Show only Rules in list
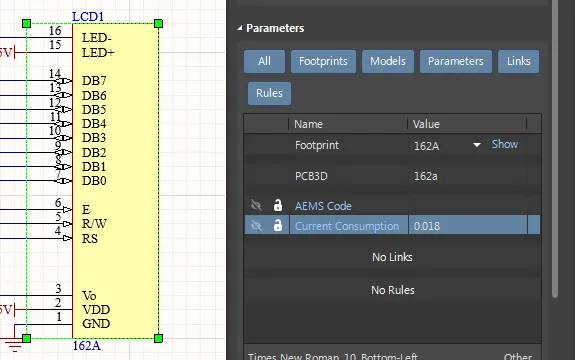 click(x=269, y=93)
